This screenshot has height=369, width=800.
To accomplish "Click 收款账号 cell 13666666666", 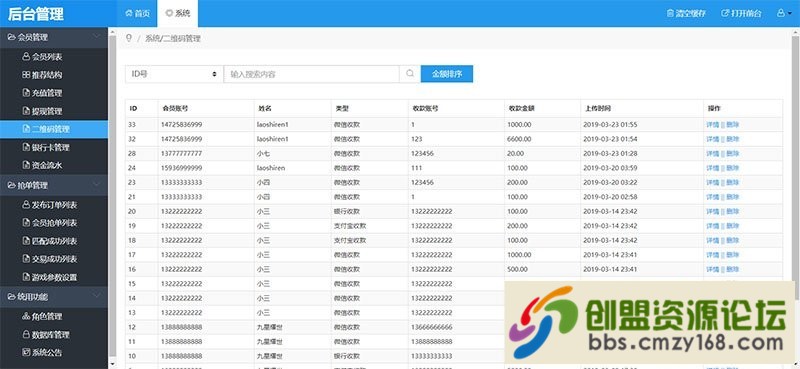I will click(x=432, y=327).
